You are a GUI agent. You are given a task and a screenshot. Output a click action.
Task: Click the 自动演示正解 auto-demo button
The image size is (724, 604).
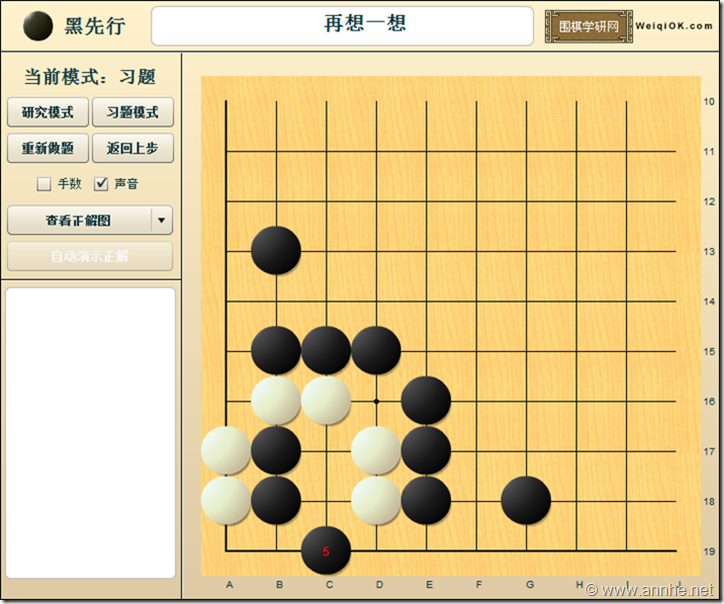pyautogui.click(x=90, y=256)
